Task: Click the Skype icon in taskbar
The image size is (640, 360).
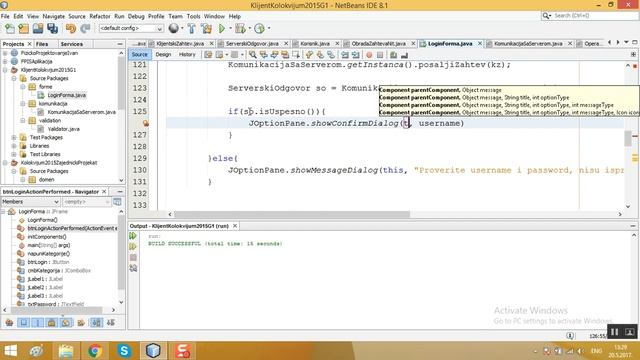Action: [124, 351]
